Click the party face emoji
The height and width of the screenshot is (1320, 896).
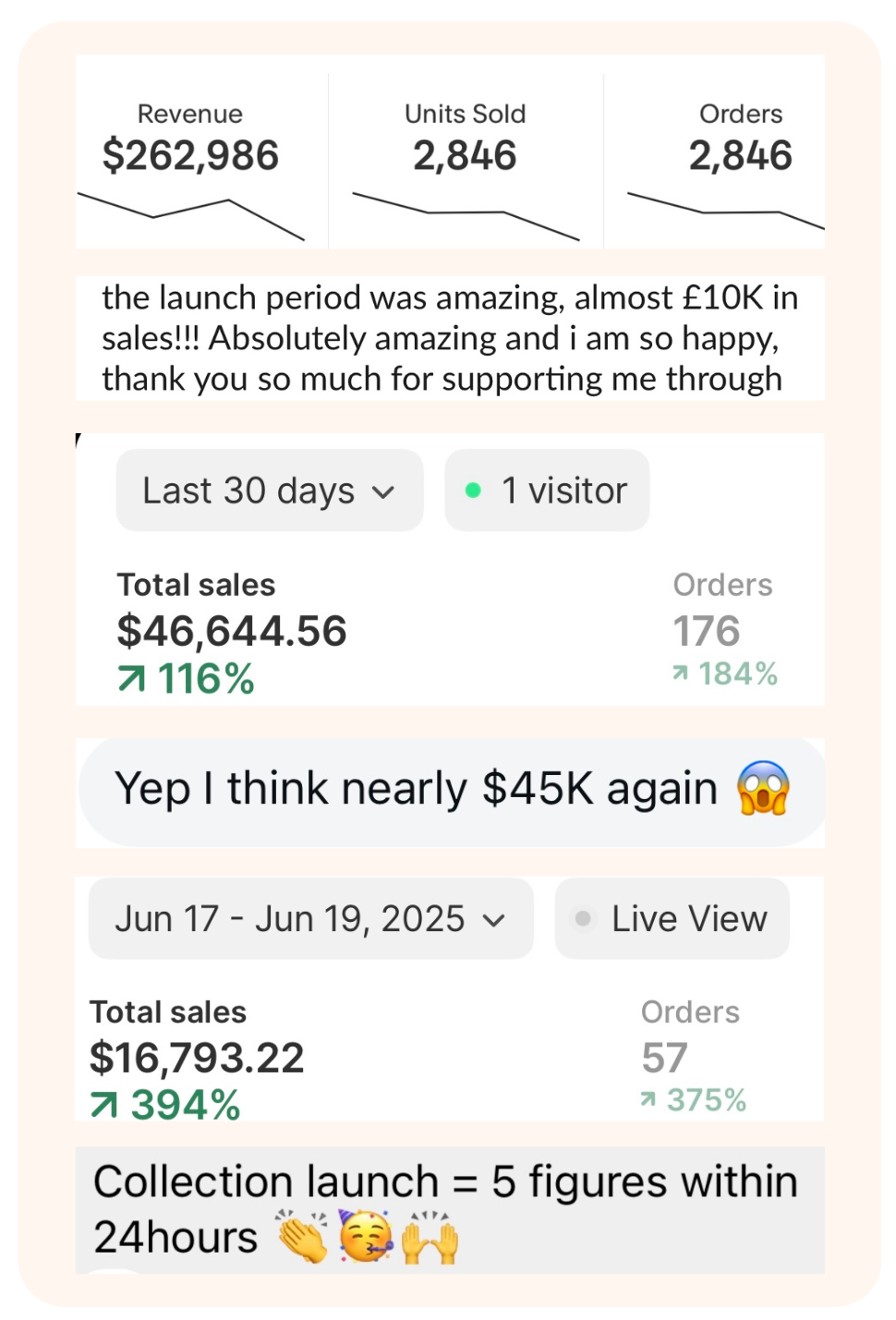coord(366,1236)
